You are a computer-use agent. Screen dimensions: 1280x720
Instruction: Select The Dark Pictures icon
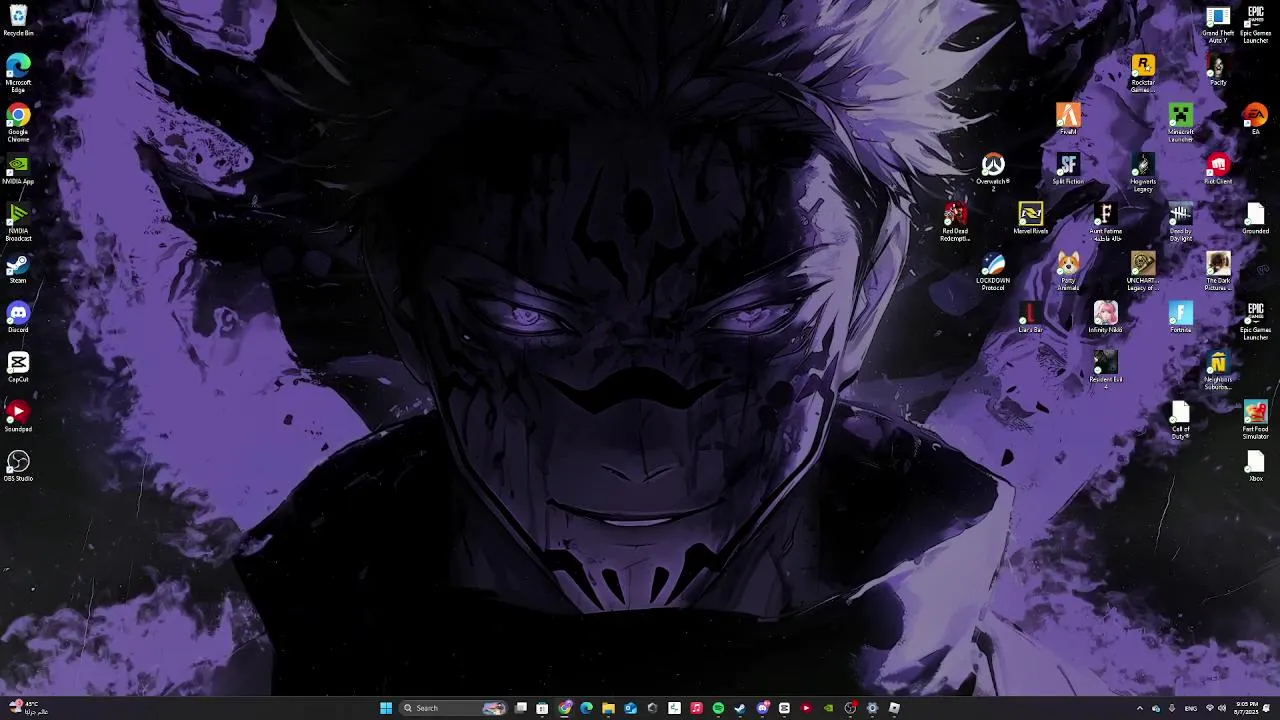1218,271
